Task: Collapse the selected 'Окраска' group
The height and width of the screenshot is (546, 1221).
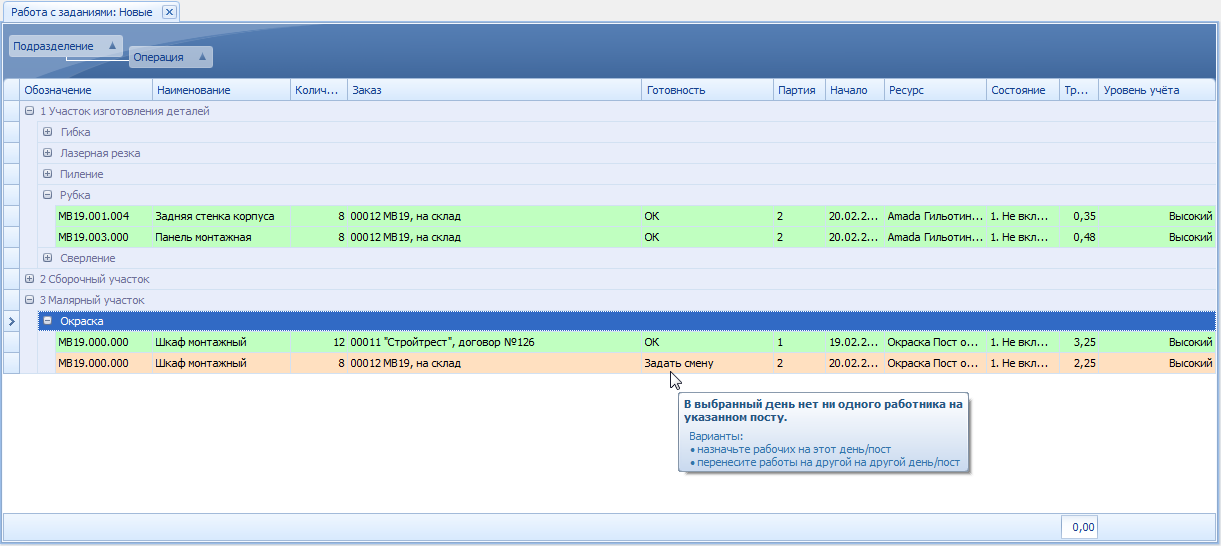Action: (48, 321)
